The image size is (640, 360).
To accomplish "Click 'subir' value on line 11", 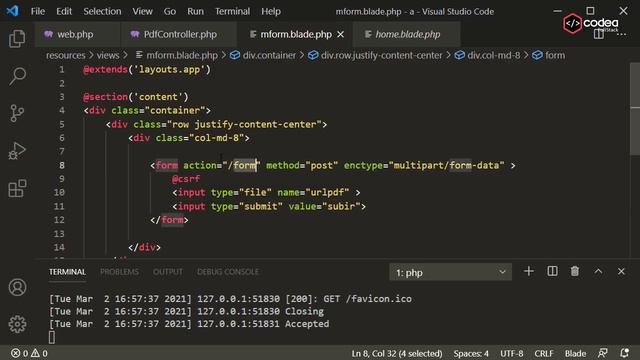I will tap(341, 206).
